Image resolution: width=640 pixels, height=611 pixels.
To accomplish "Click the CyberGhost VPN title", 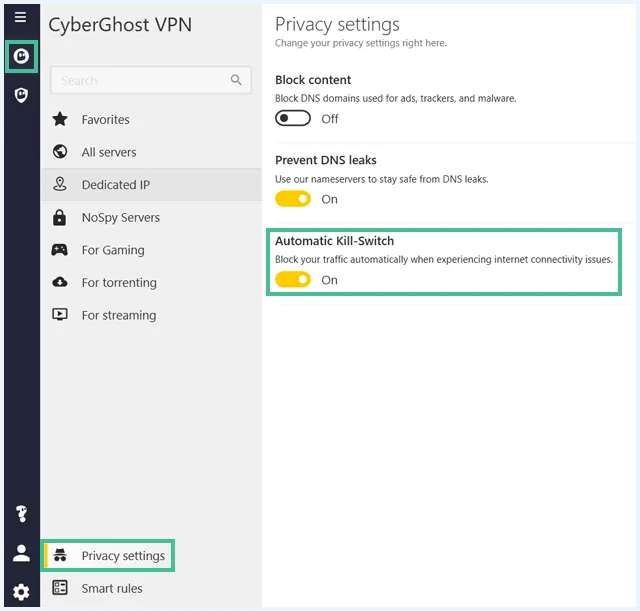I will tap(120, 25).
